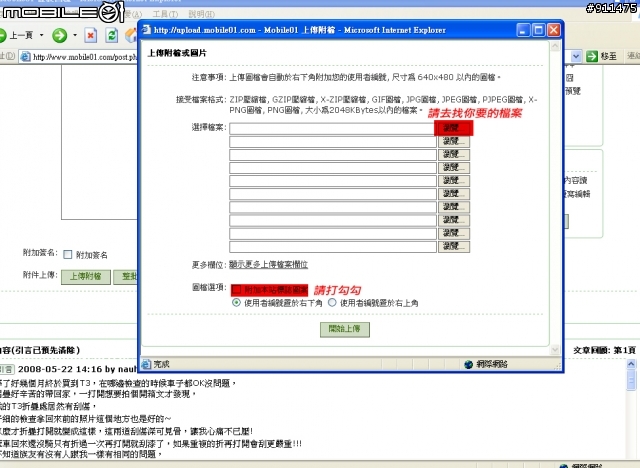The height and width of the screenshot is (468, 640).
Task: Go back with the 上一頁 arrow button
Action: 16,35
